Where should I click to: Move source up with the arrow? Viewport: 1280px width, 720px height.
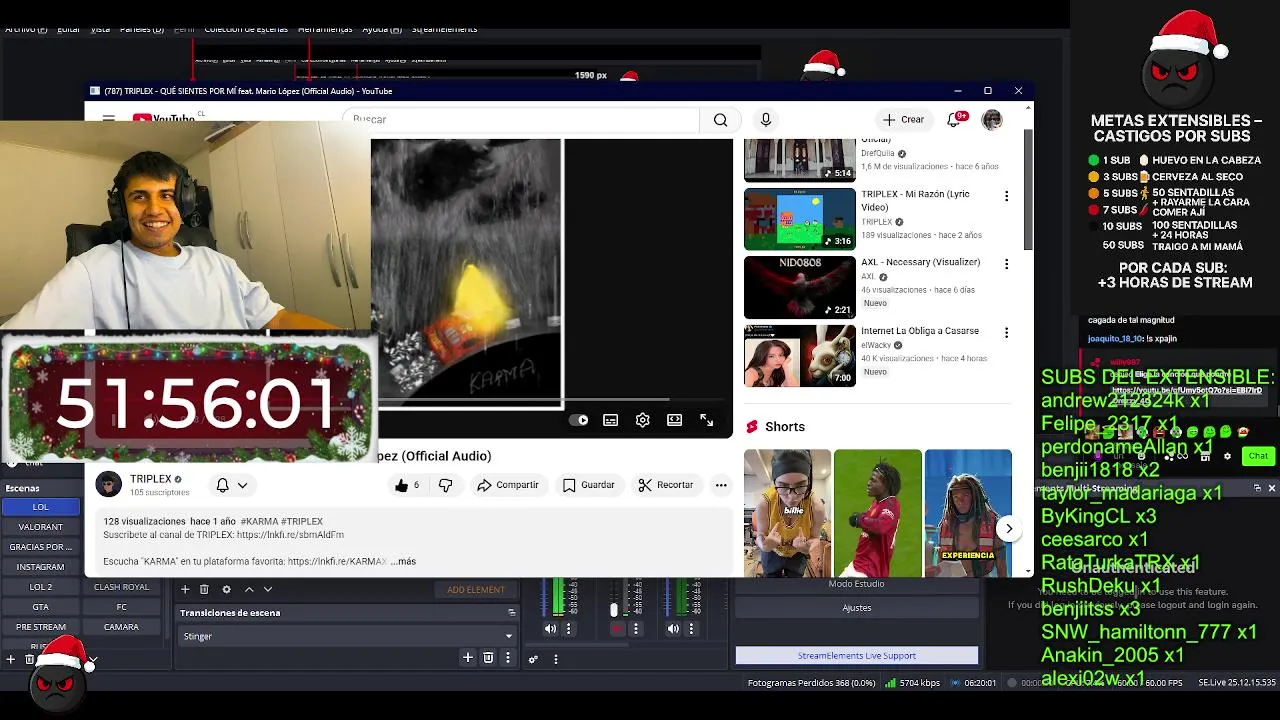tap(249, 589)
